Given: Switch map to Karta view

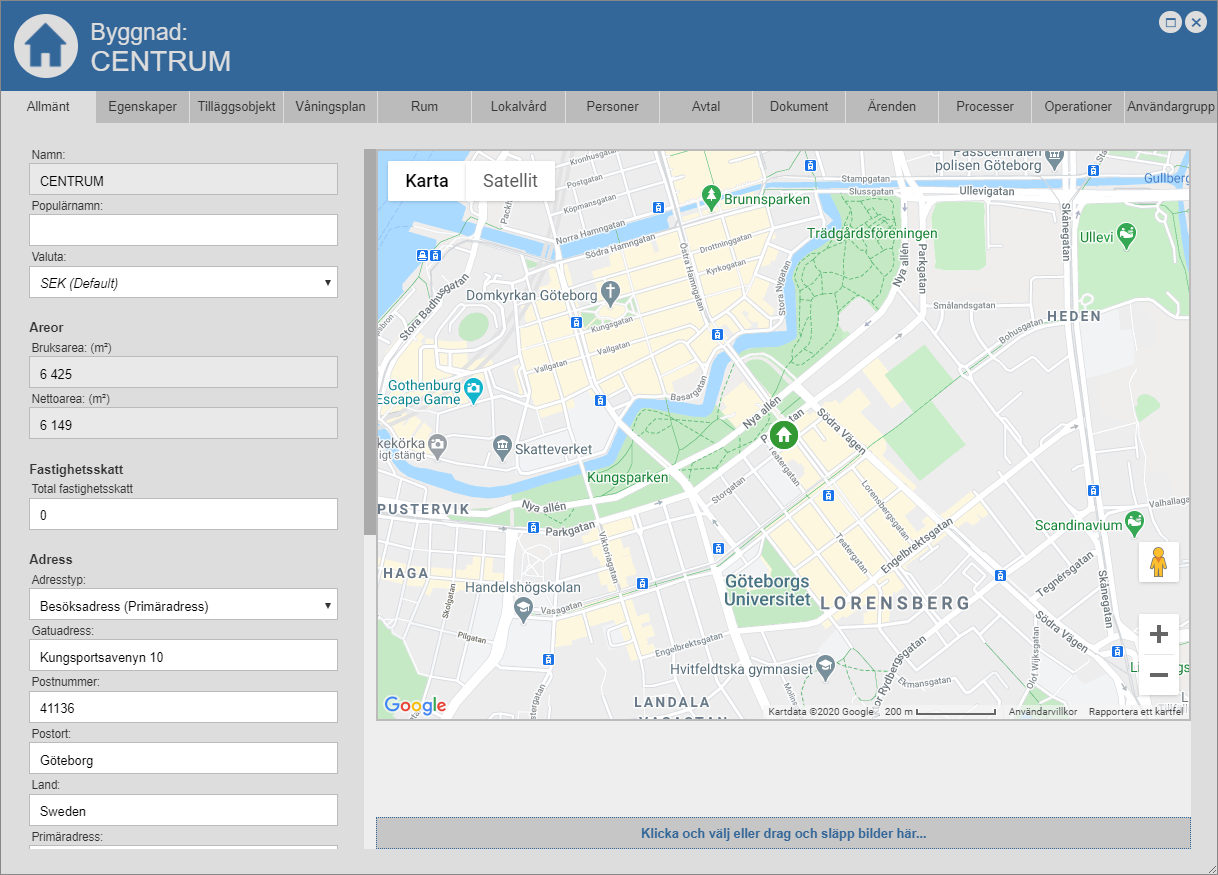Looking at the screenshot, I should click(x=427, y=181).
